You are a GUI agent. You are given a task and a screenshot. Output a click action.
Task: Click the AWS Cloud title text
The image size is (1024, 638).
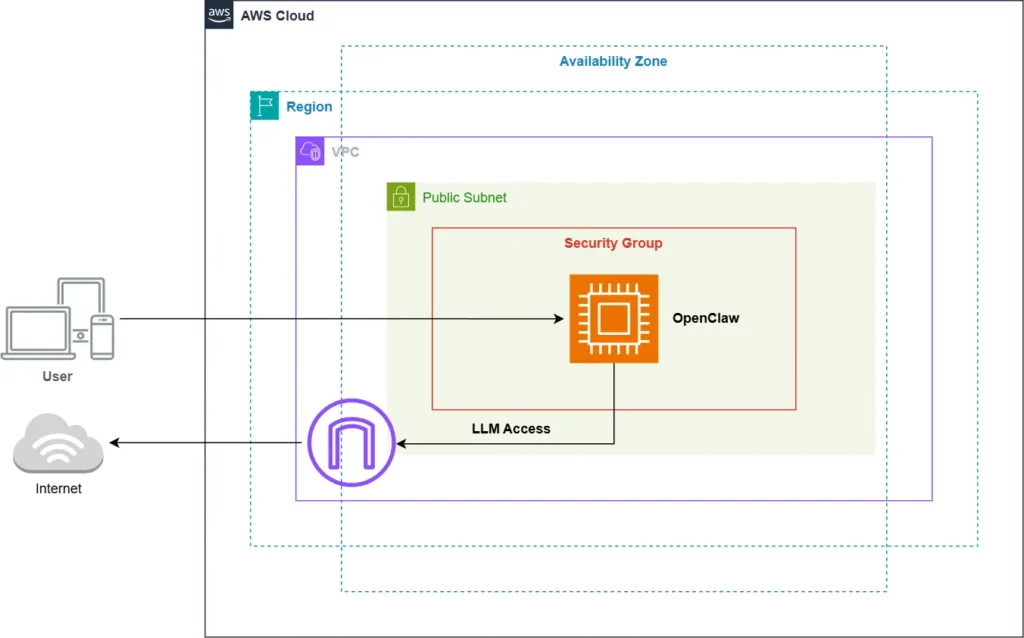tap(278, 15)
